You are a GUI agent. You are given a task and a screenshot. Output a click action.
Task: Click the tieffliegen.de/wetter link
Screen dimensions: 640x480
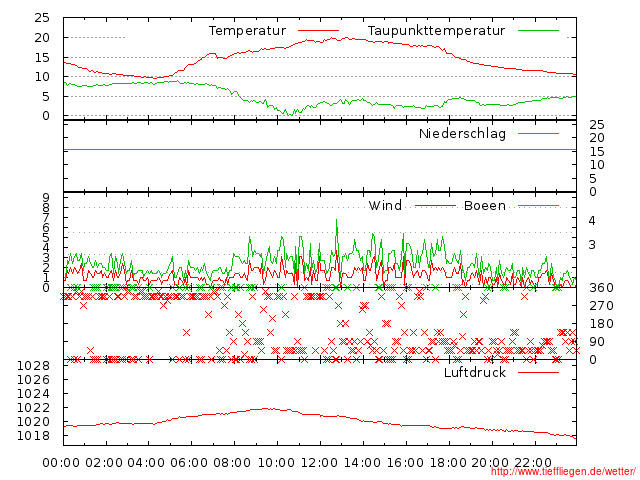[x=563, y=471]
